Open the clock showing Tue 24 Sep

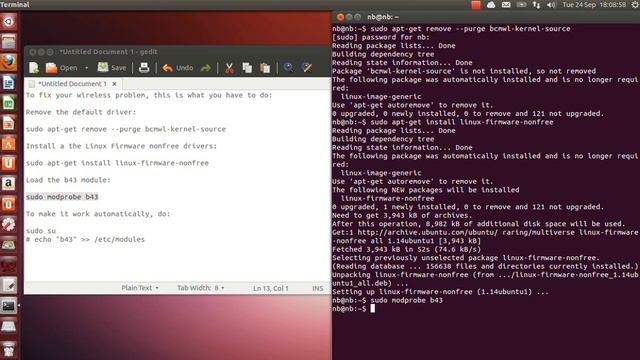point(594,5)
